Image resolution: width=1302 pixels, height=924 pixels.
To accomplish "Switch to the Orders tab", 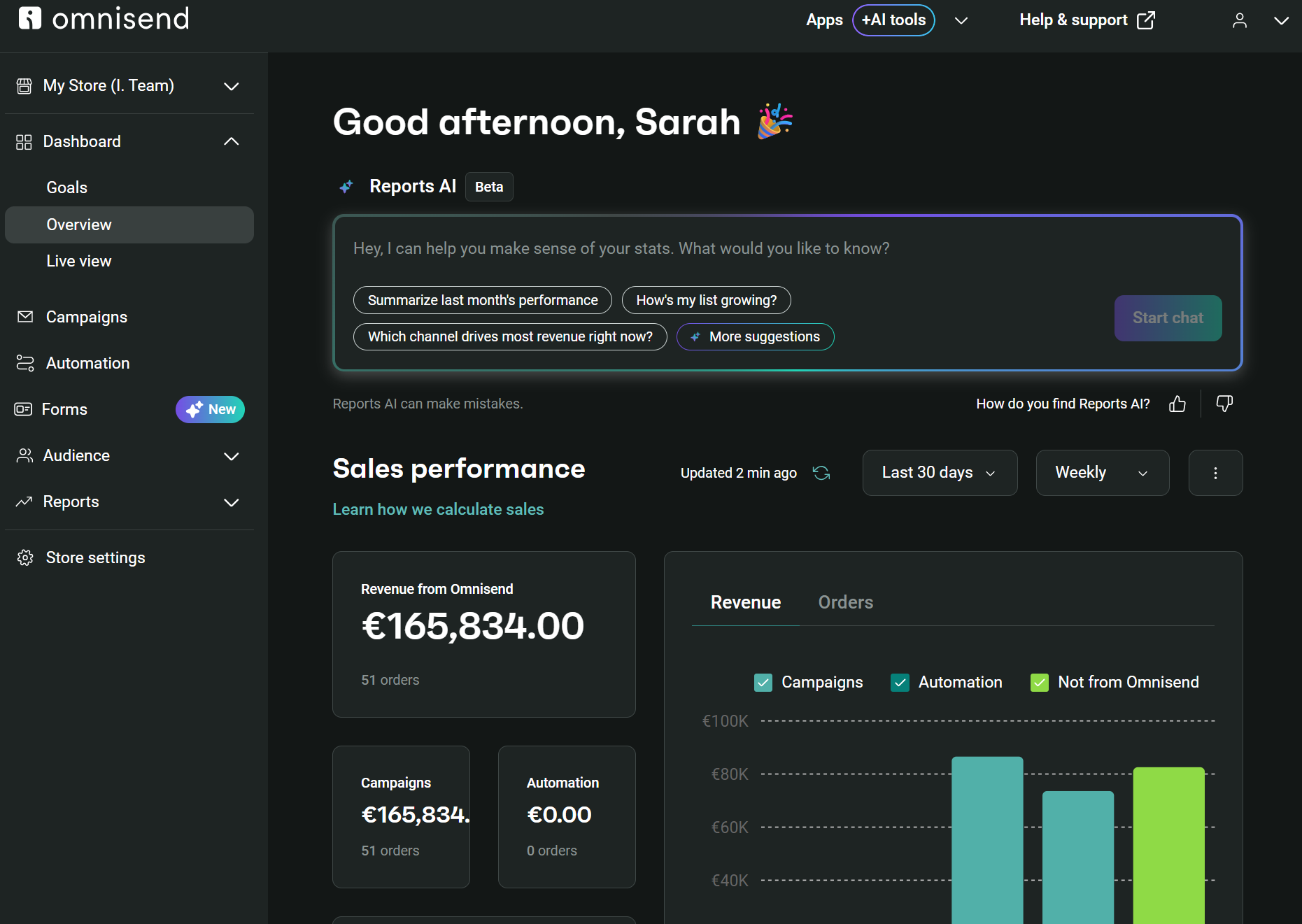I will [x=846, y=602].
